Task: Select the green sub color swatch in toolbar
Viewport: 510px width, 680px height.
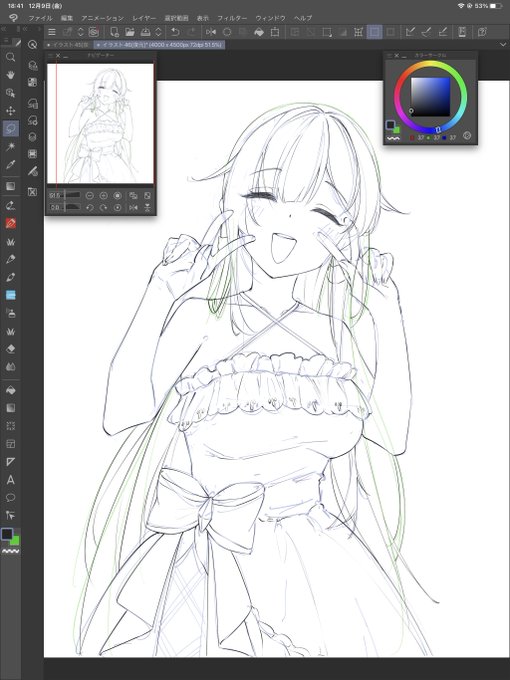Action: pos(15,540)
